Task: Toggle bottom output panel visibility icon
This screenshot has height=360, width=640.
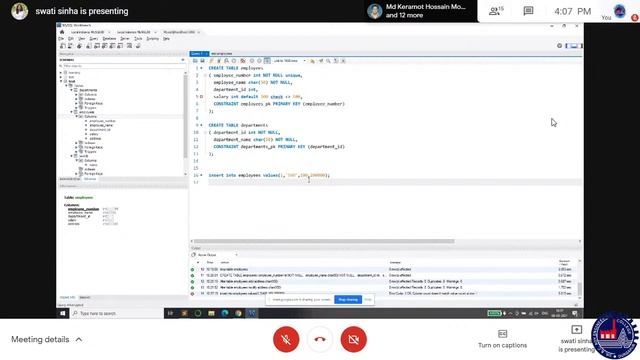Action: [x=574, y=46]
